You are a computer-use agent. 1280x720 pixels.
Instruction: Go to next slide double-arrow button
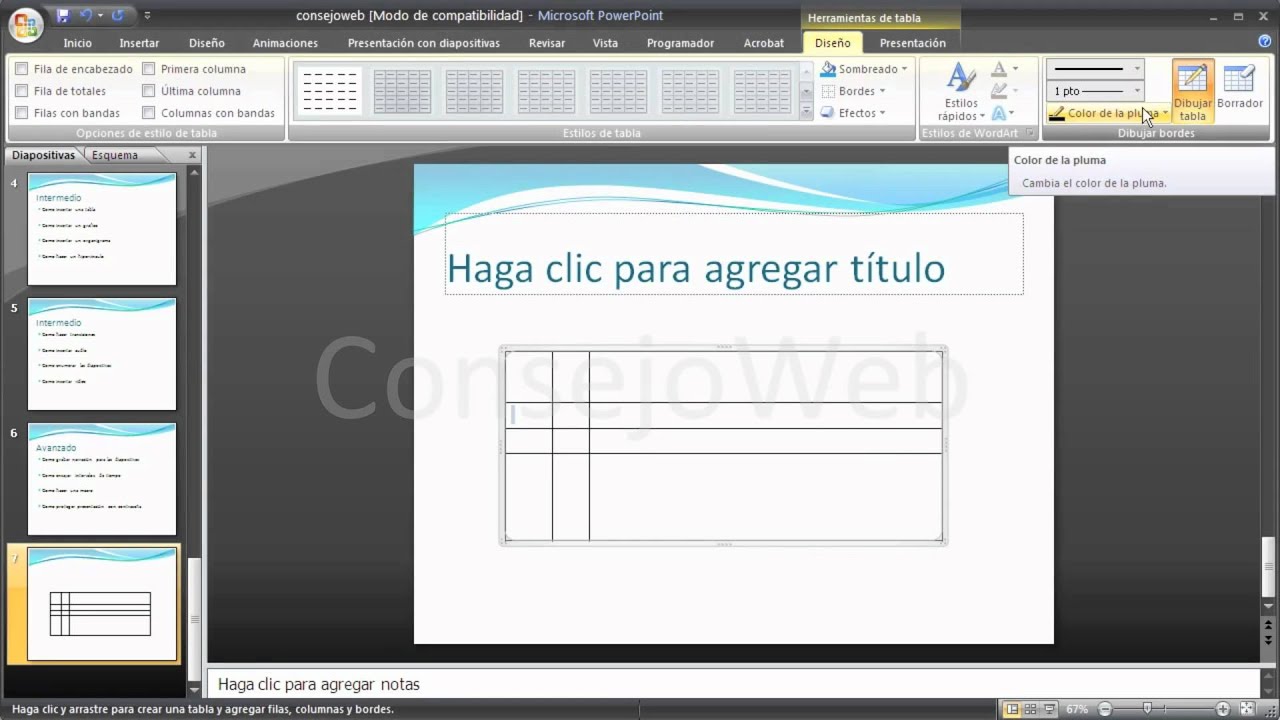1269,639
